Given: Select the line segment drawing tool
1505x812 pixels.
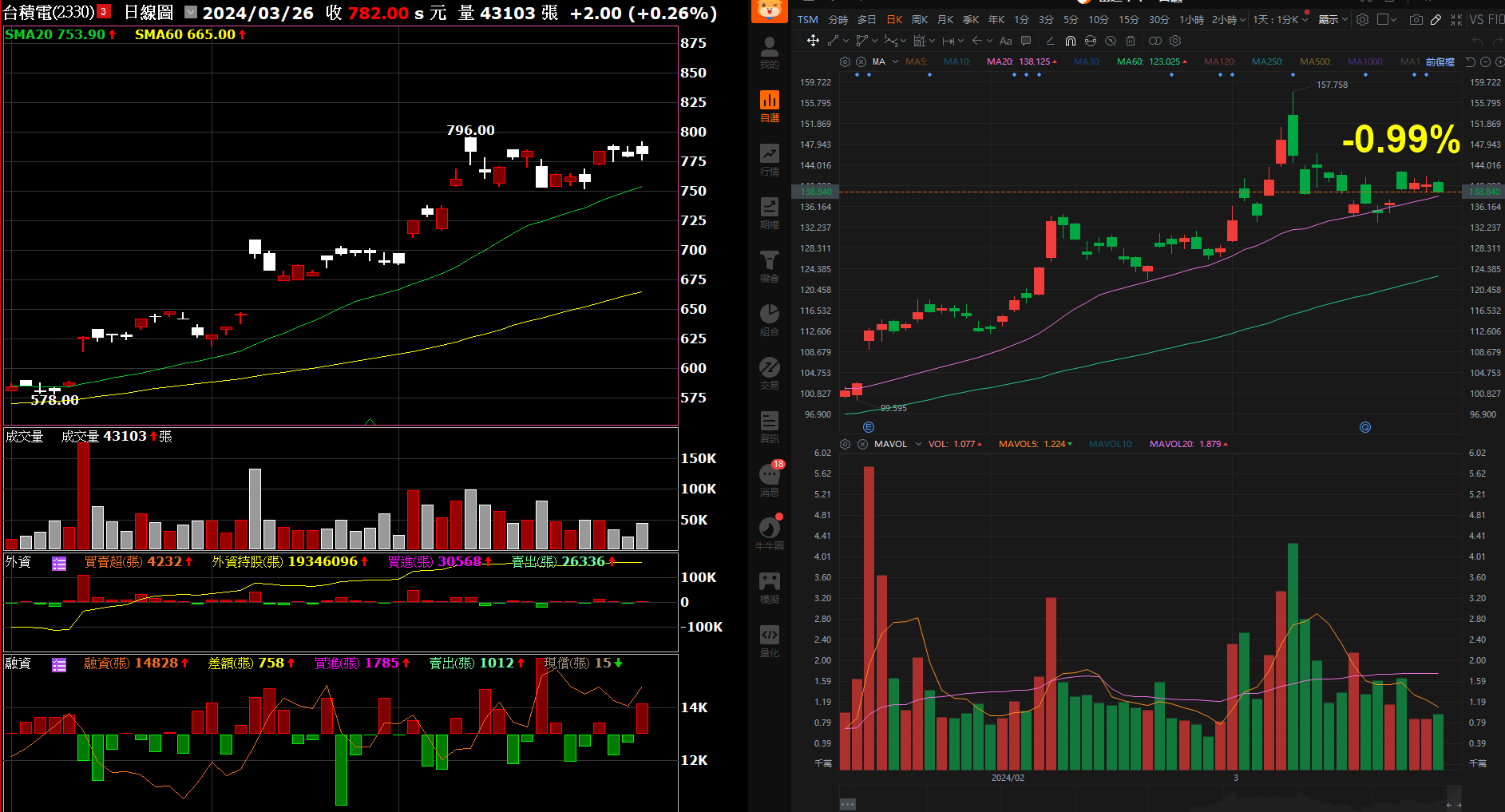Looking at the screenshot, I should pyautogui.click(x=833, y=41).
